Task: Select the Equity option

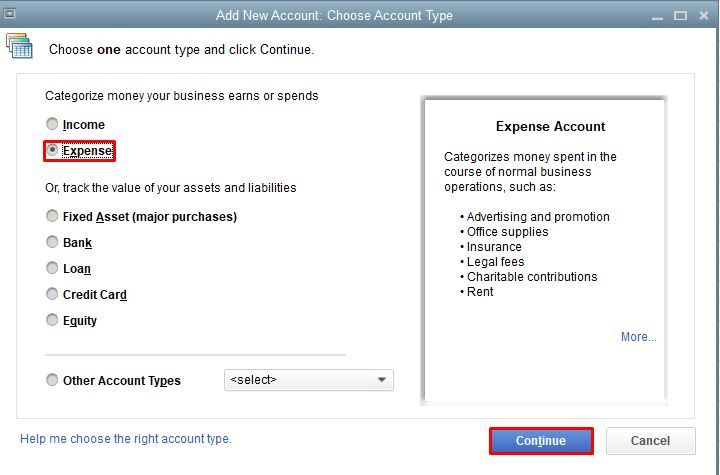Action: pos(53,320)
